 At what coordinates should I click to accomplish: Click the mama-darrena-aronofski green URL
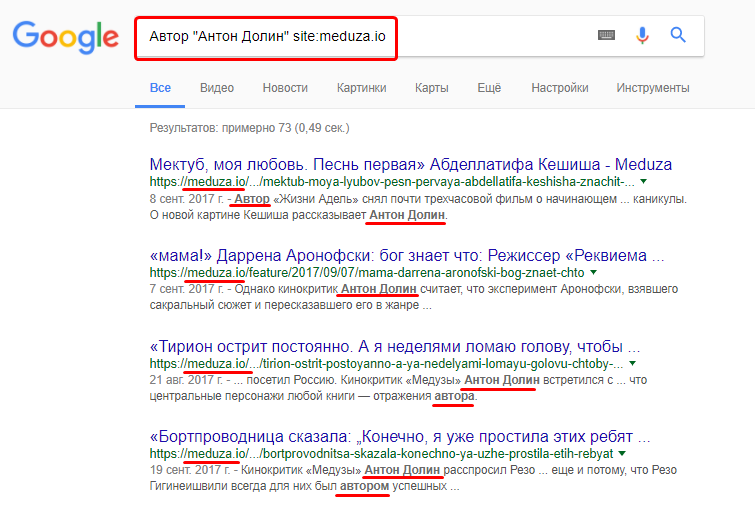tap(367, 273)
